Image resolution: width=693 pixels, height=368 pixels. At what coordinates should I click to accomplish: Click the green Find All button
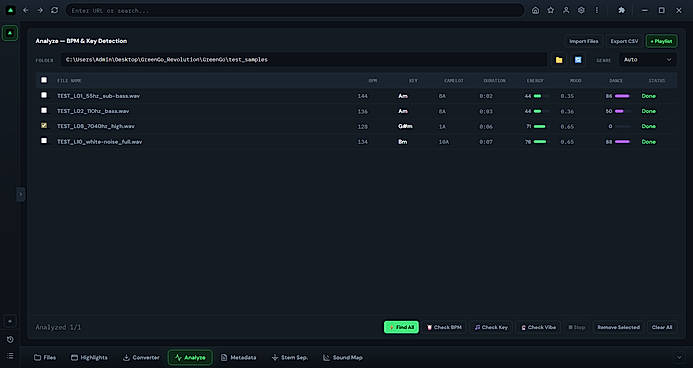401,327
